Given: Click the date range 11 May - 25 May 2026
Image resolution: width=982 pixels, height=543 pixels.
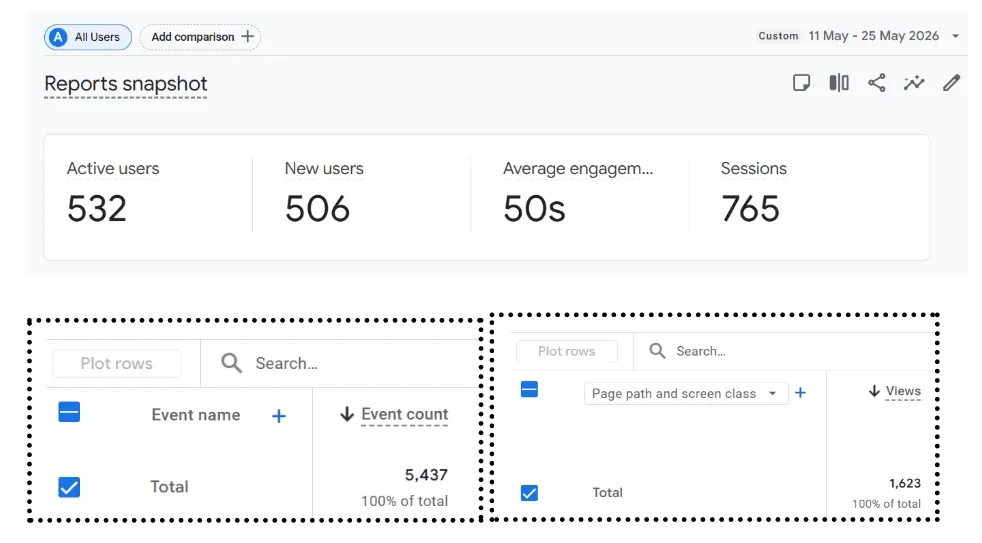Looking at the screenshot, I should tap(873, 36).
